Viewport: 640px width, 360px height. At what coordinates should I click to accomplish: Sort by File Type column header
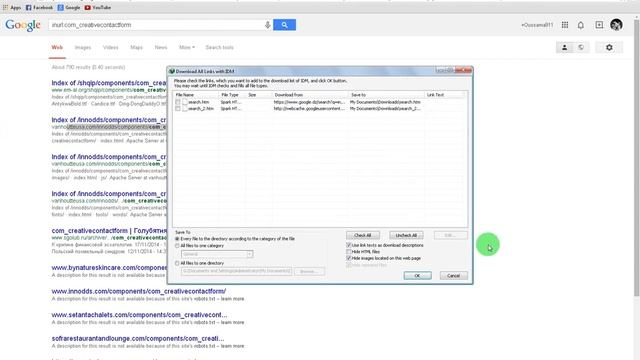[232, 95]
